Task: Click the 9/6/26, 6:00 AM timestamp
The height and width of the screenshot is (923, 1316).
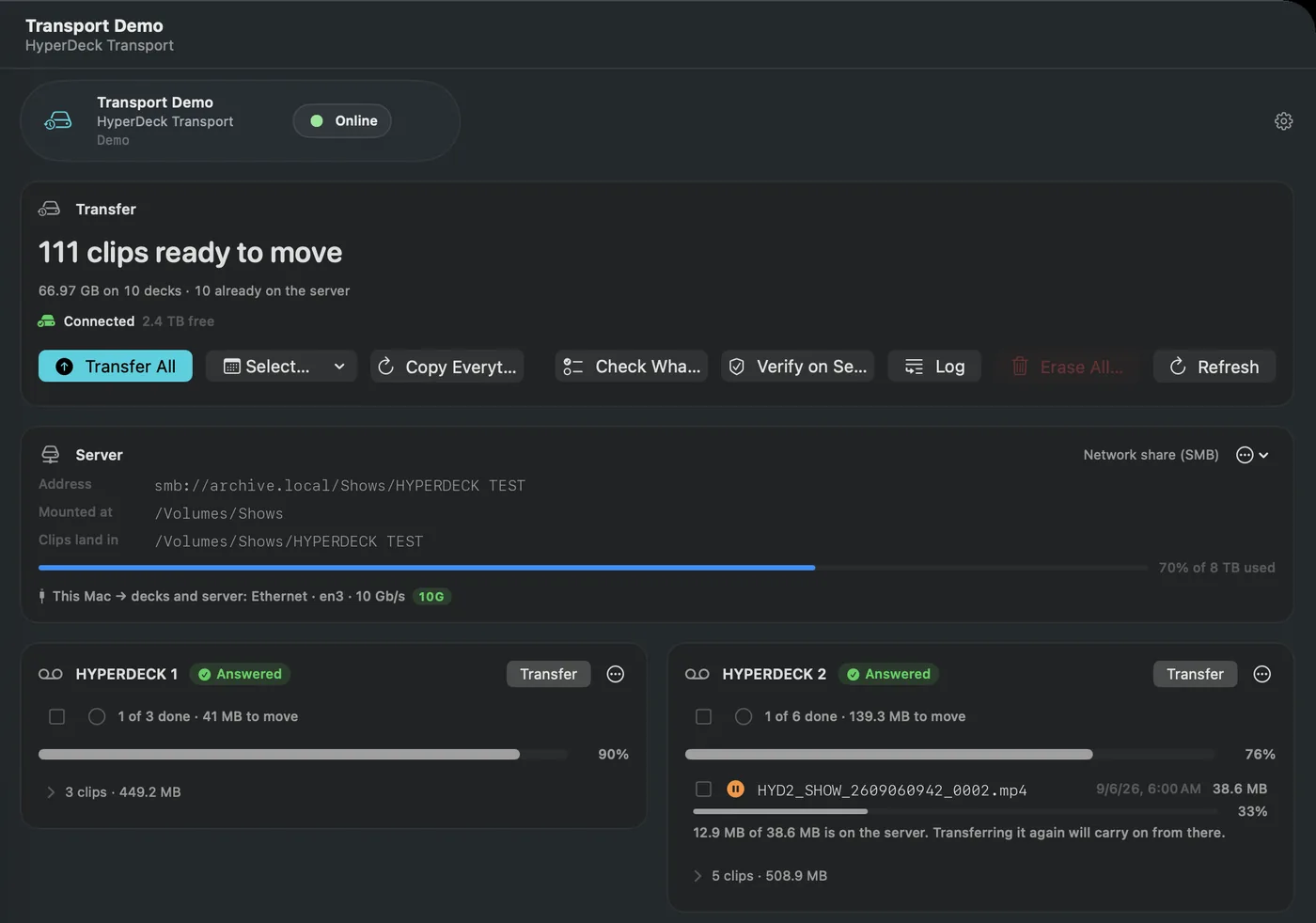Action: pos(1148,790)
